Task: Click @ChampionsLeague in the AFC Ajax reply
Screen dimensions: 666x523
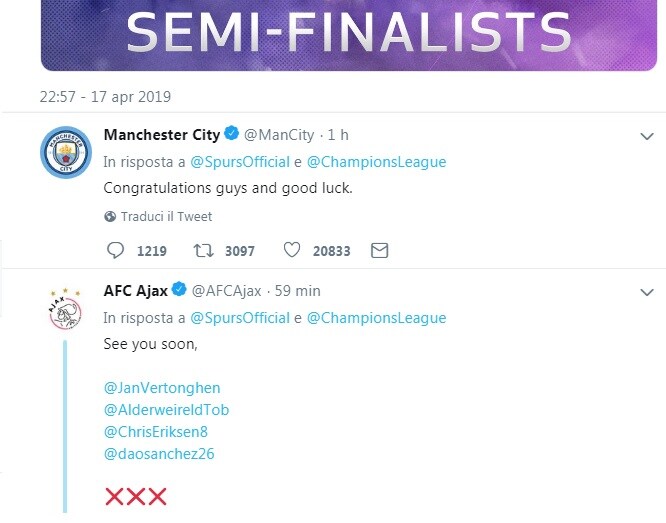Action: 376,318
